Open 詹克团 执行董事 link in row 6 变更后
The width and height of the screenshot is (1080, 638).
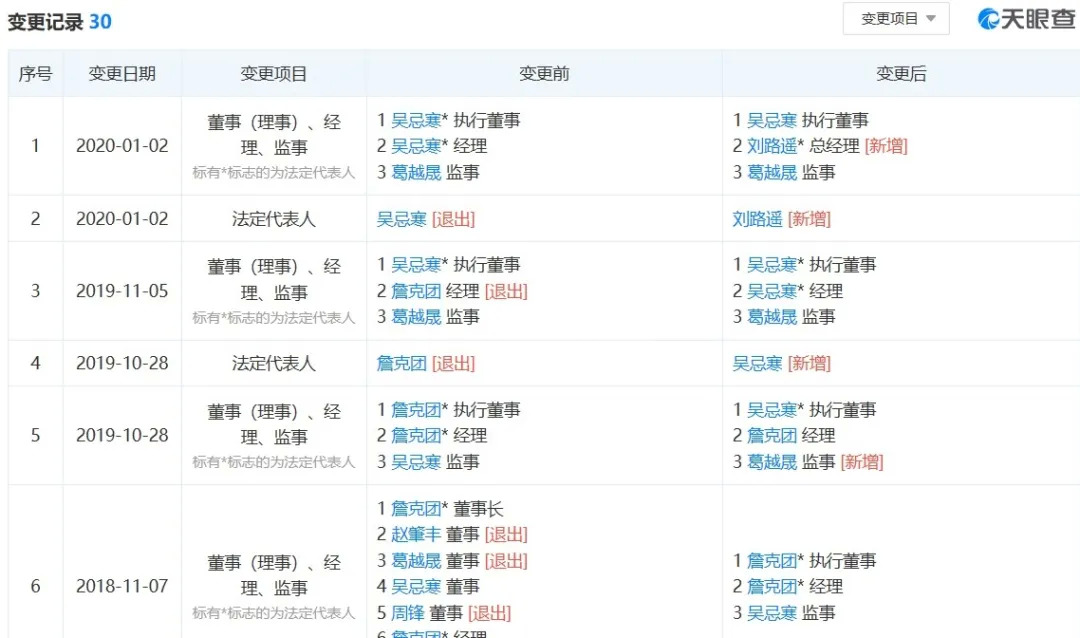(x=771, y=561)
